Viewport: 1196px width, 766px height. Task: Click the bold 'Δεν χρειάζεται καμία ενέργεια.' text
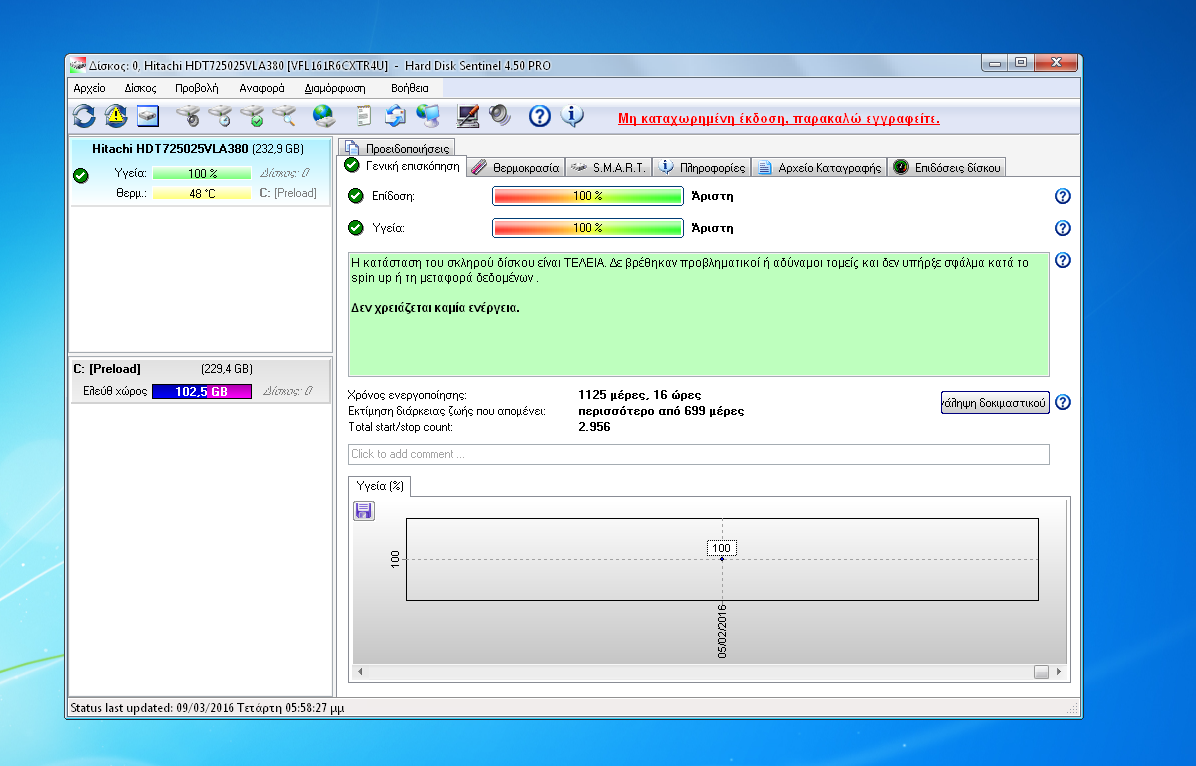pyautogui.click(x=435, y=308)
